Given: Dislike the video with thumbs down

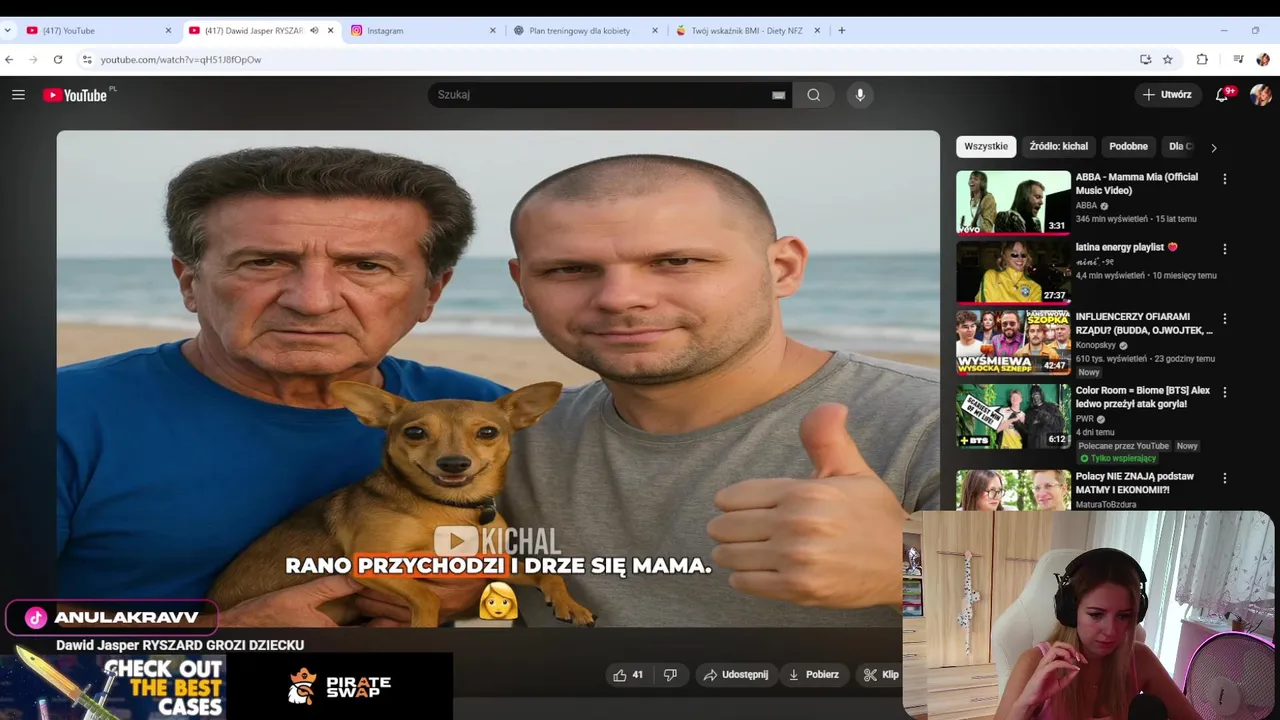Looking at the screenshot, I should click(x=670, y=675).
